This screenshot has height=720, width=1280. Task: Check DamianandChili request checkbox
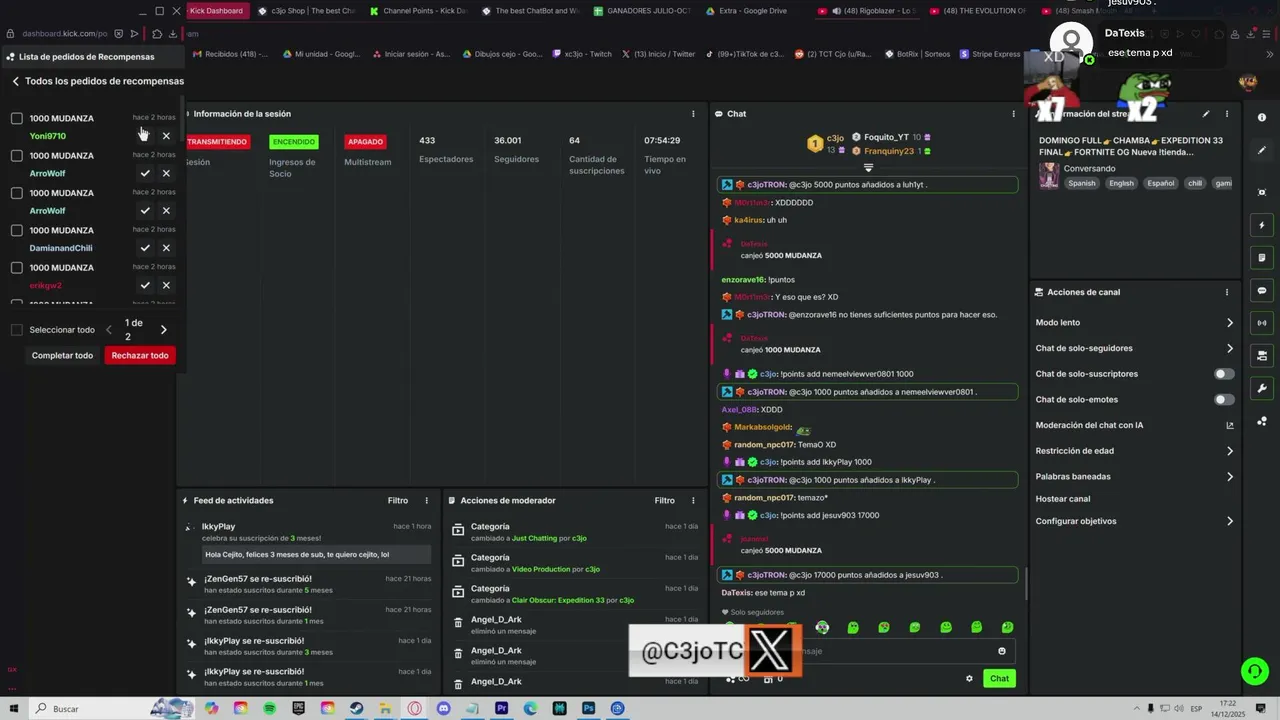point(17,230)
